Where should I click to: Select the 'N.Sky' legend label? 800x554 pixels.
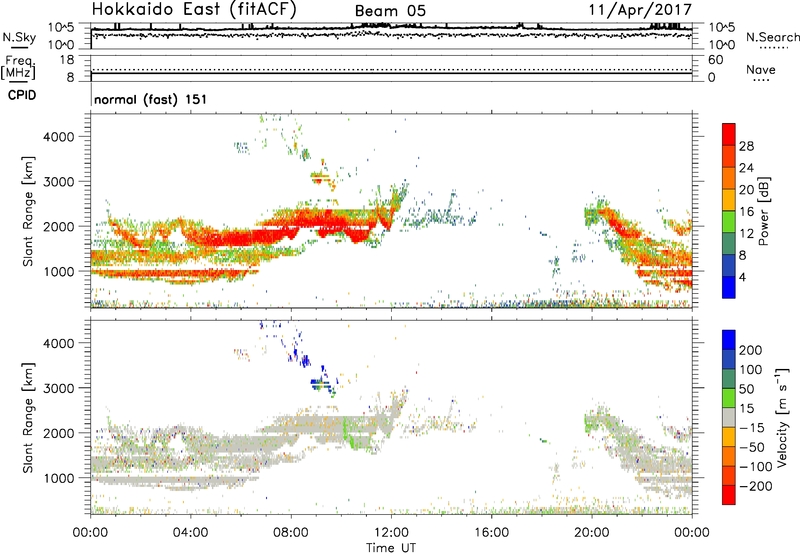19,37
